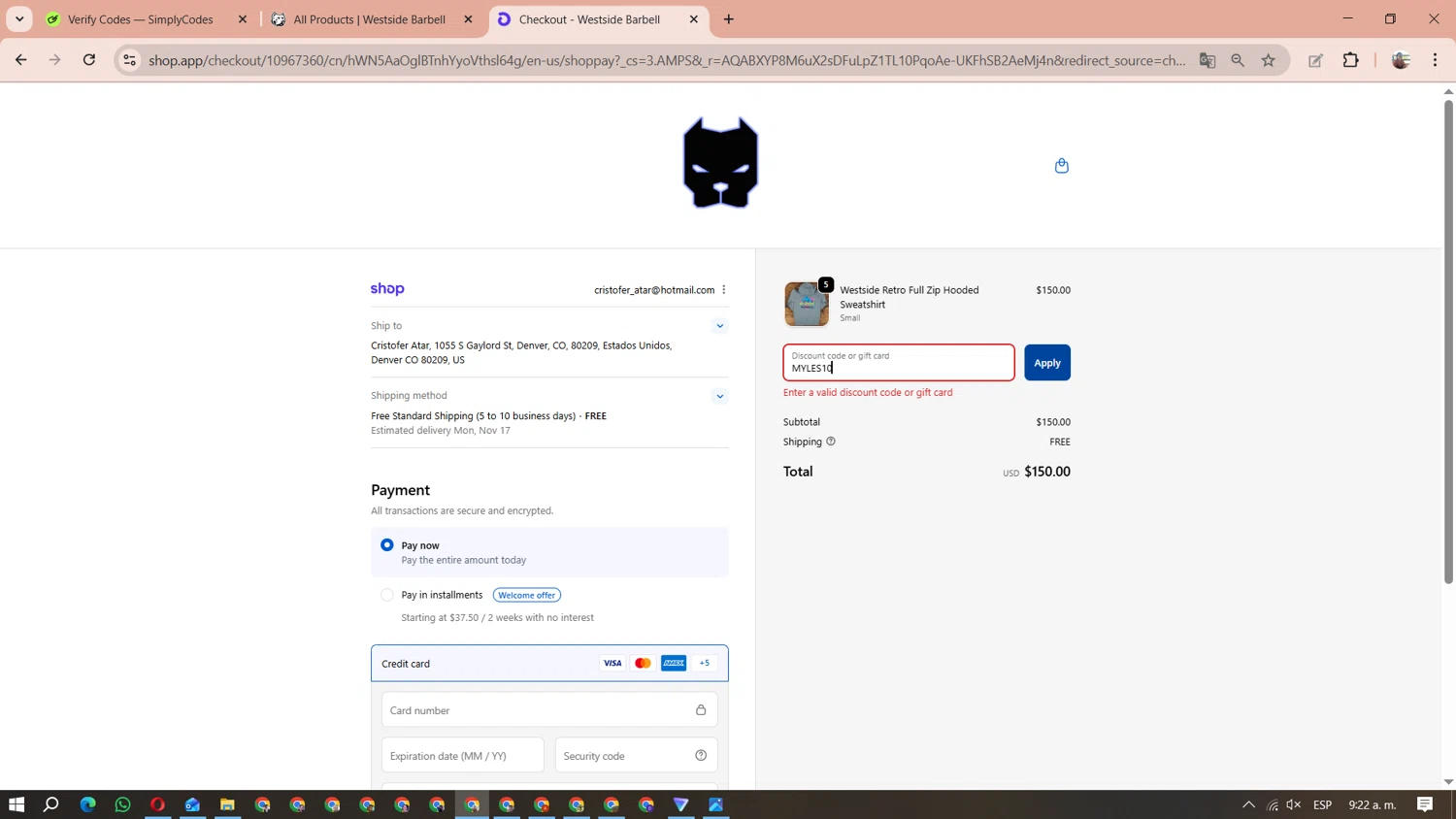This screenshot has height=819, width=1456.
Task: Open File Explorer from the taskbar
Action: (227, 804)
